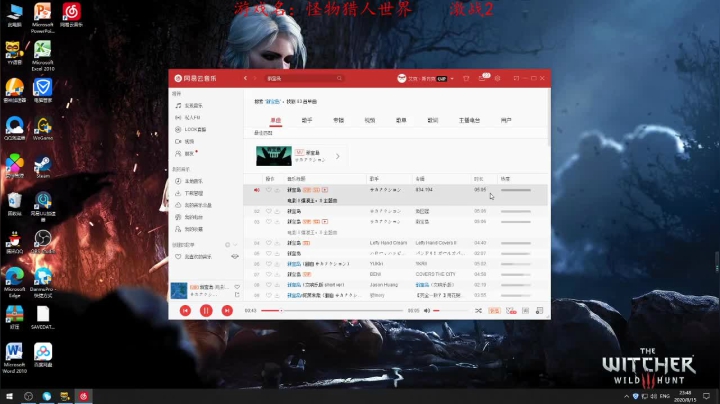Like song row 06 by YUIKA

(269, 264)
